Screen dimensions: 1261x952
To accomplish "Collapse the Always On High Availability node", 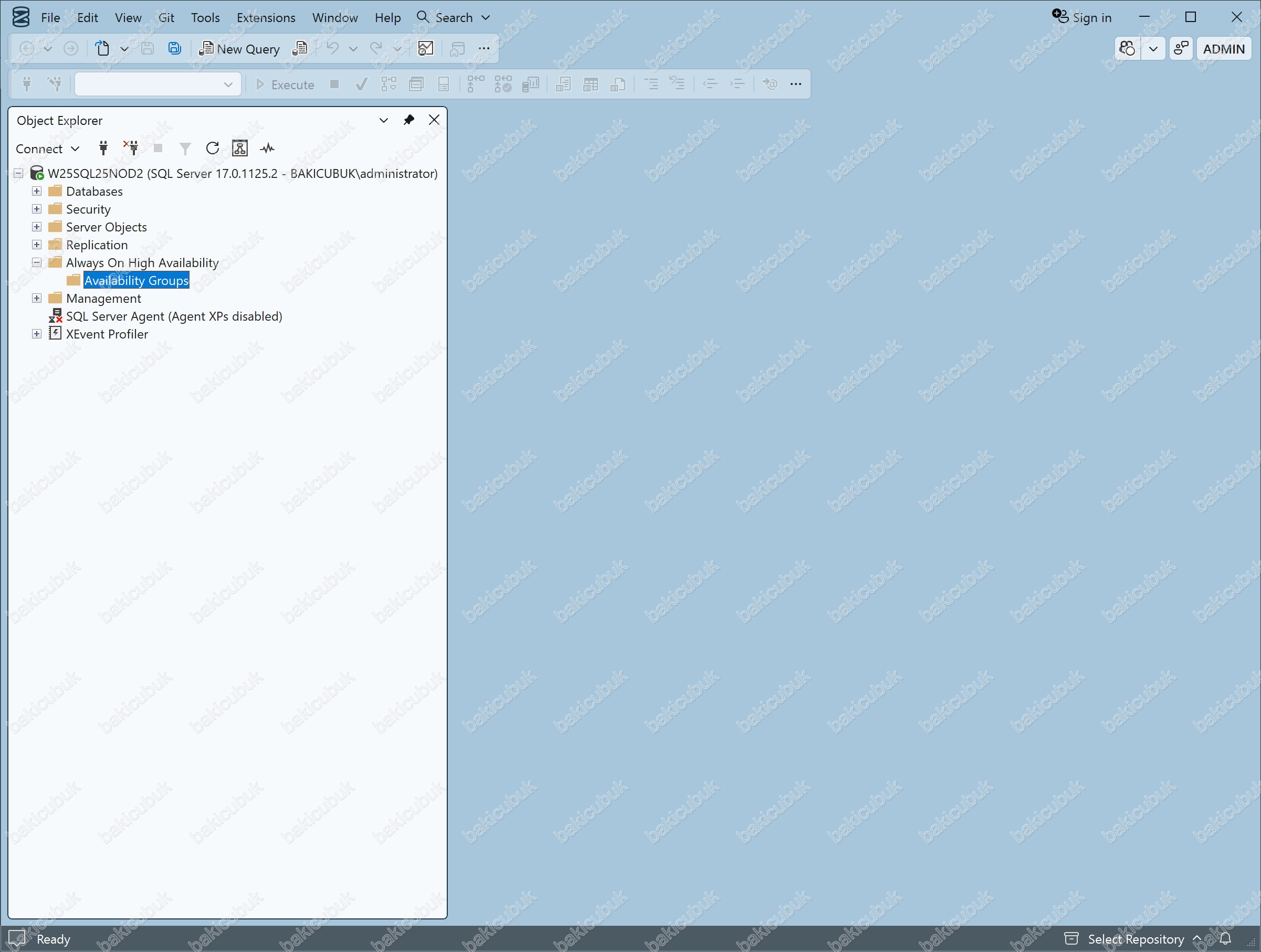I will point(37,262).
